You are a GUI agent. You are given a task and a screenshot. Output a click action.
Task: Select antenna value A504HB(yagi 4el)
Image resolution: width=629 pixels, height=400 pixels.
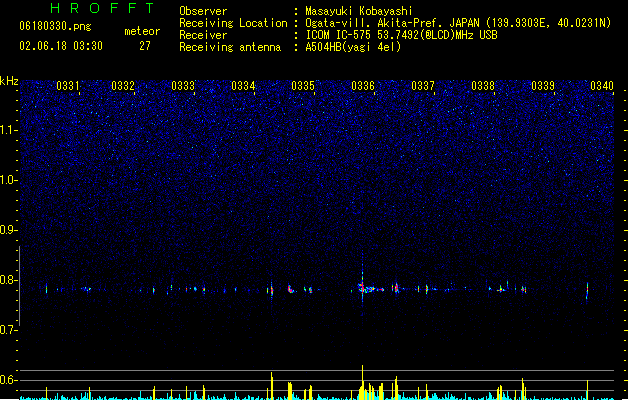(x=353, y=47)
